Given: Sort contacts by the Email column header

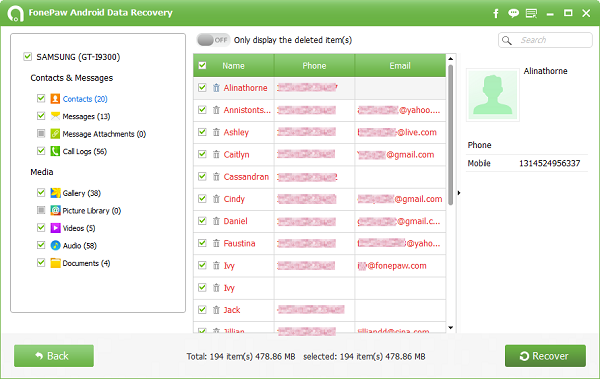Looking at the screenshot, I should (400, 65).
